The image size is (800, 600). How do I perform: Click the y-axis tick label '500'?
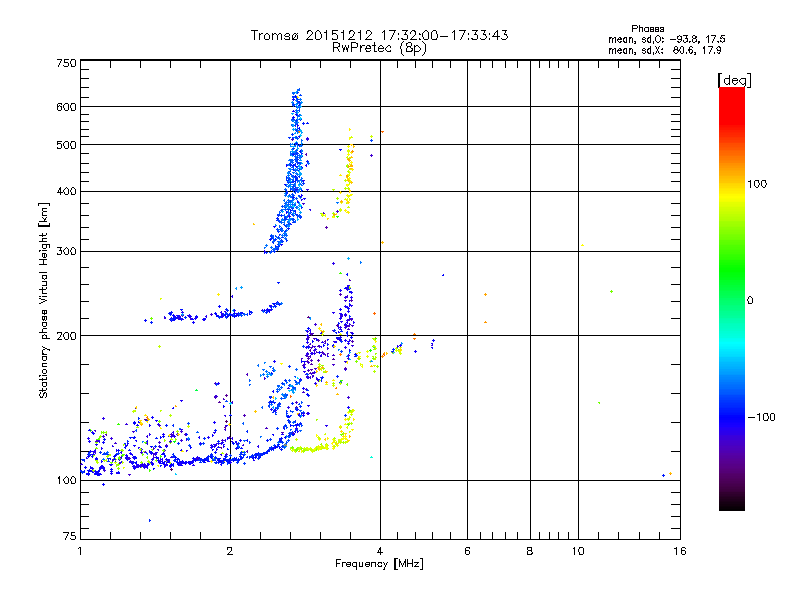[66, 145]
